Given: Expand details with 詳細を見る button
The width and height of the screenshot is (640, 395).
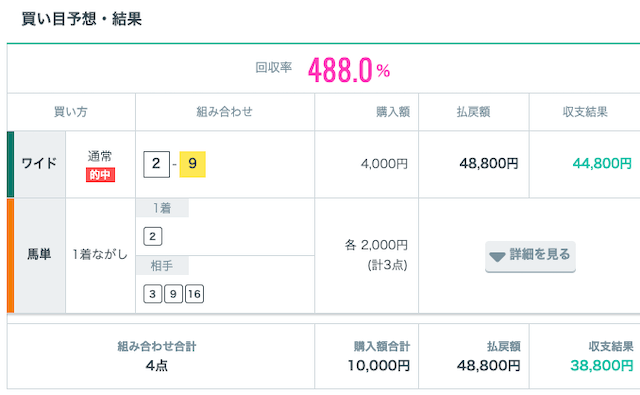Looking at the screenshot, I should coord(530,256).
